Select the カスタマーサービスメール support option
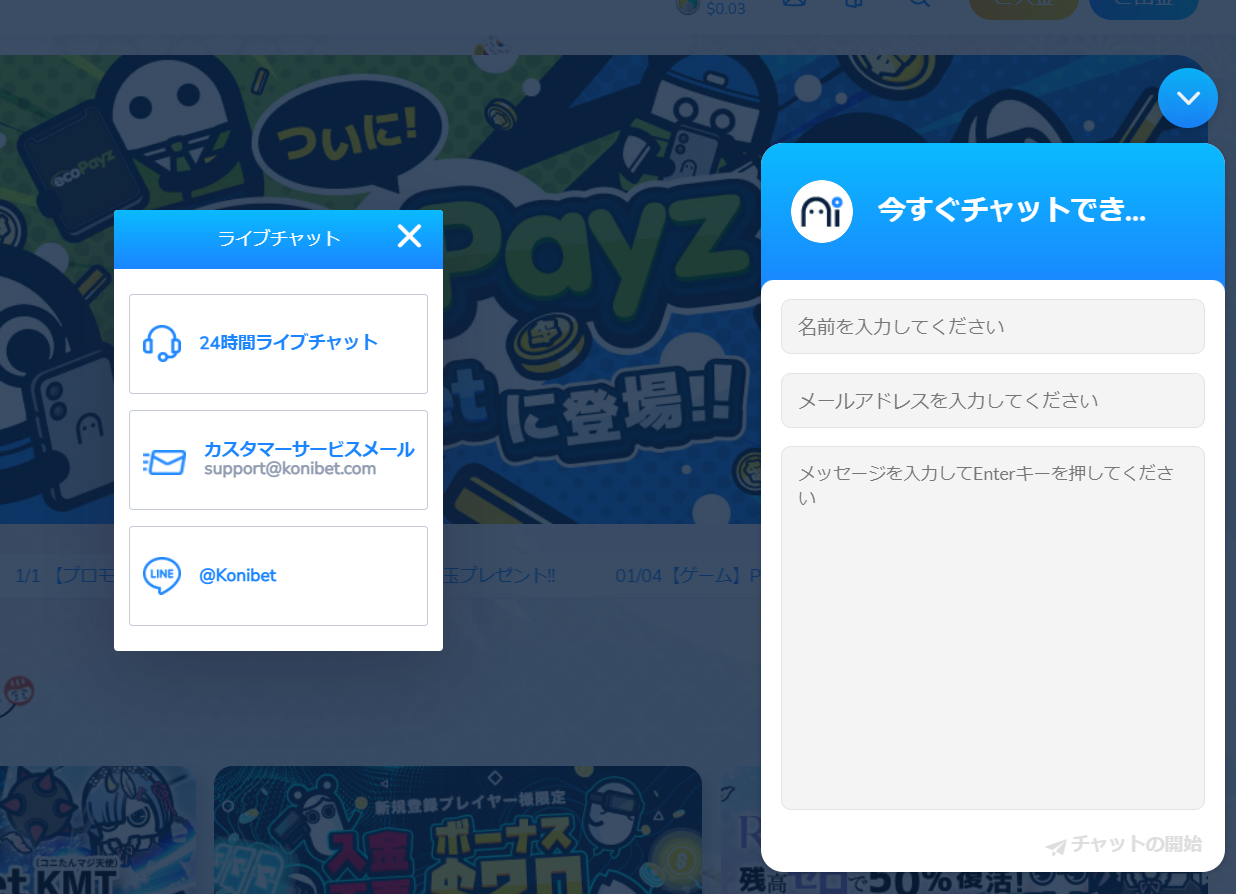 tap(278, 460)
